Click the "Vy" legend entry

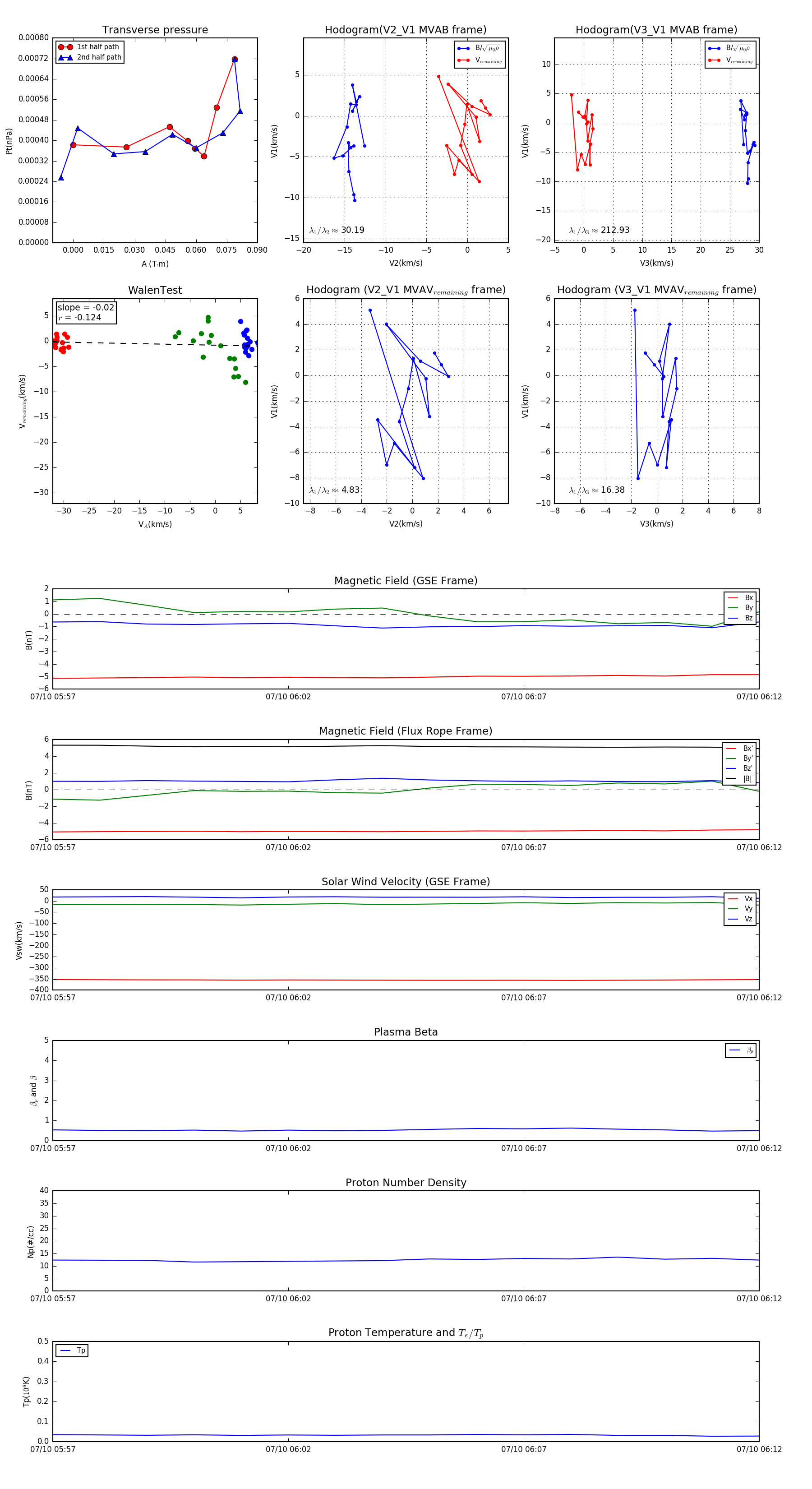(x=740, y=909)
